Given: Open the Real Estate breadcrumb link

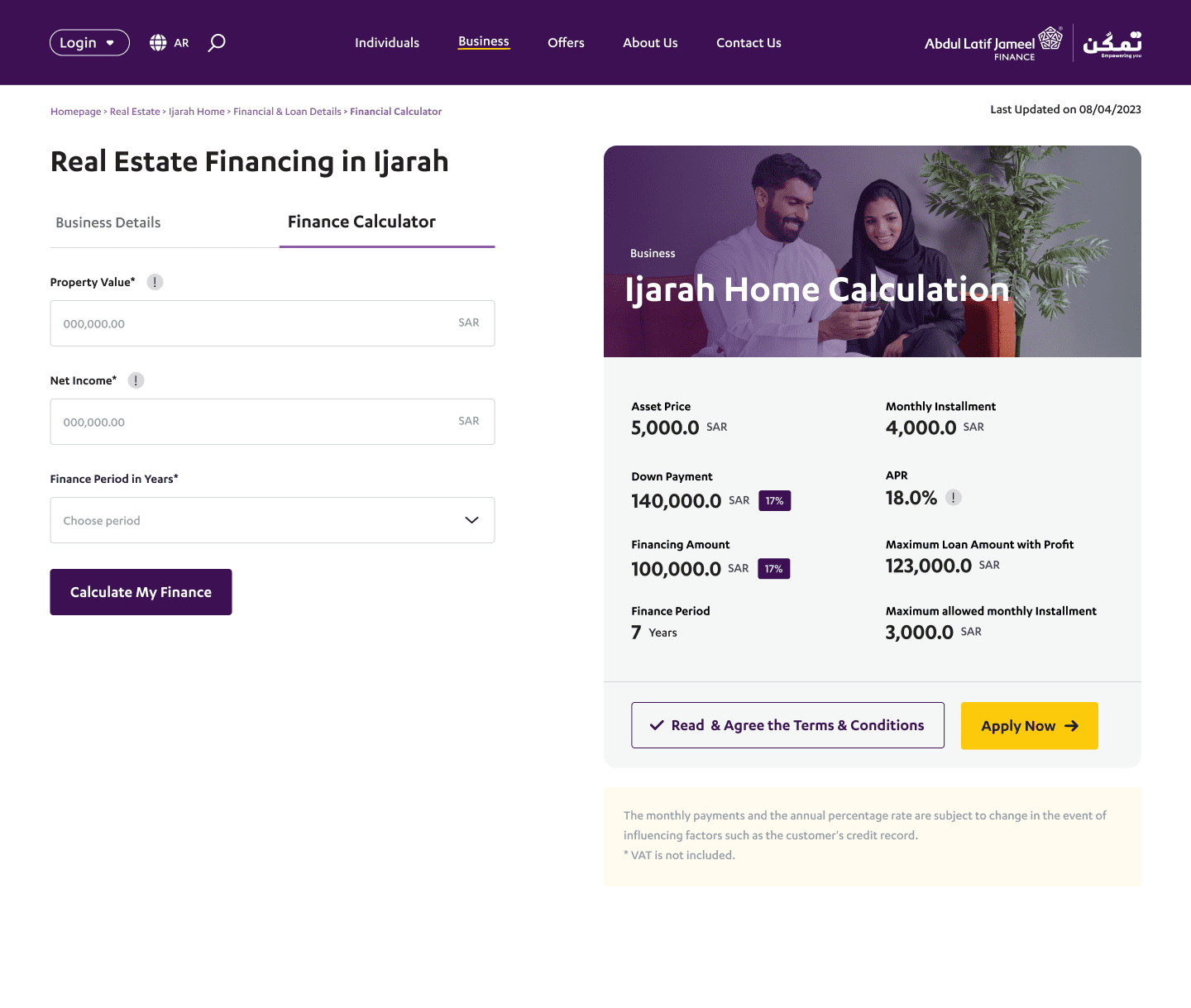Looking at the screenshot, I should point(135,112).
